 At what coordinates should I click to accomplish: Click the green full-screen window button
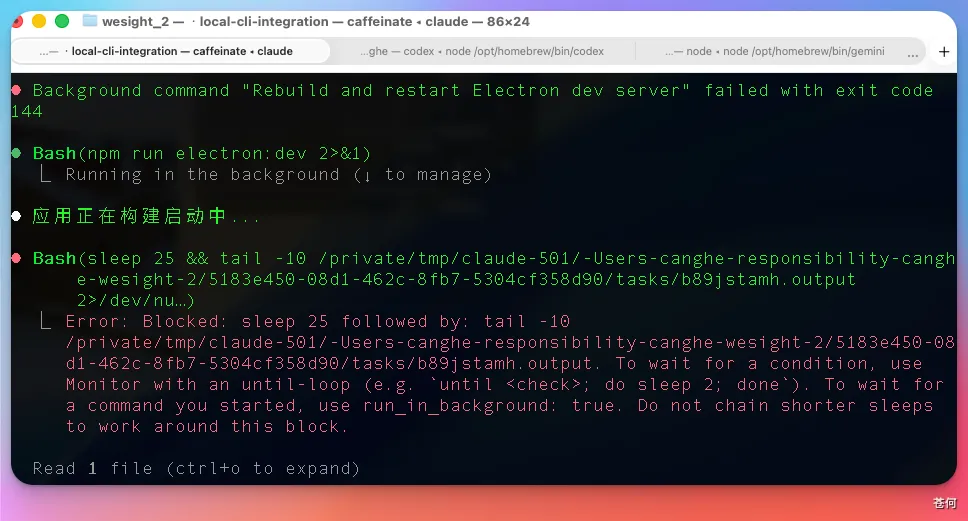62,21
